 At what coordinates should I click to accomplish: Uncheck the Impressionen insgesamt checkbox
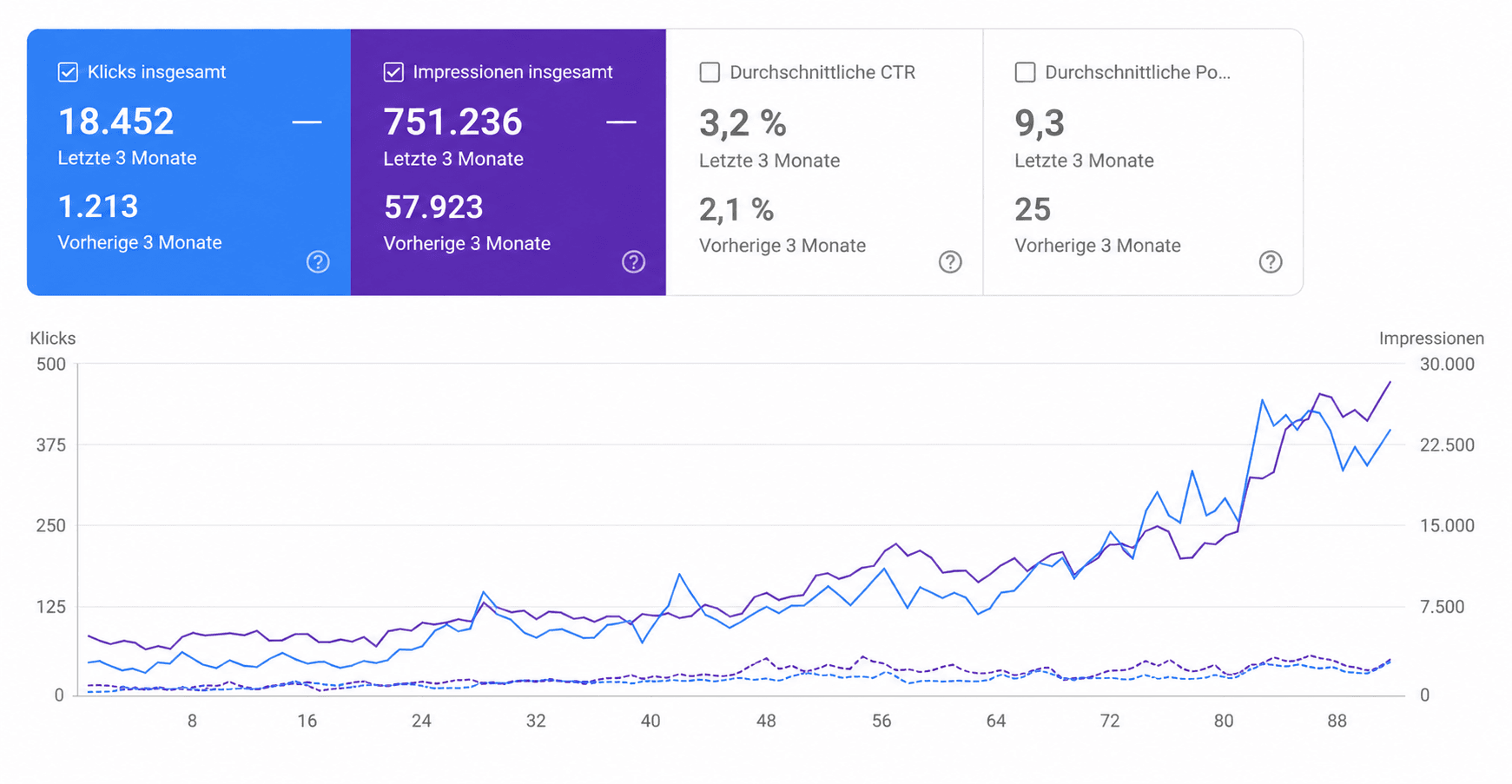tap(393, 72)
